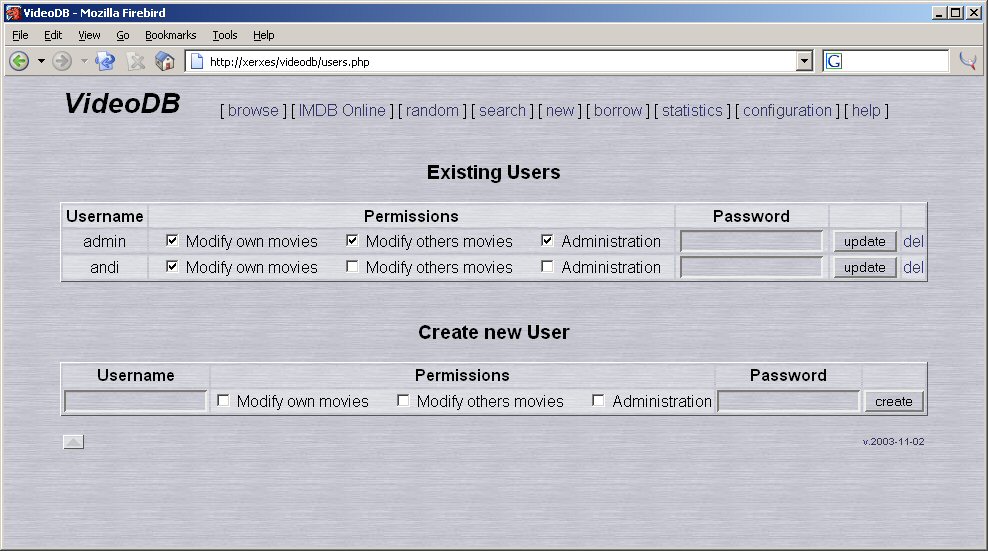Screen dimensions: 988x551
Task: Open the browse link
Action: [253, 110]
